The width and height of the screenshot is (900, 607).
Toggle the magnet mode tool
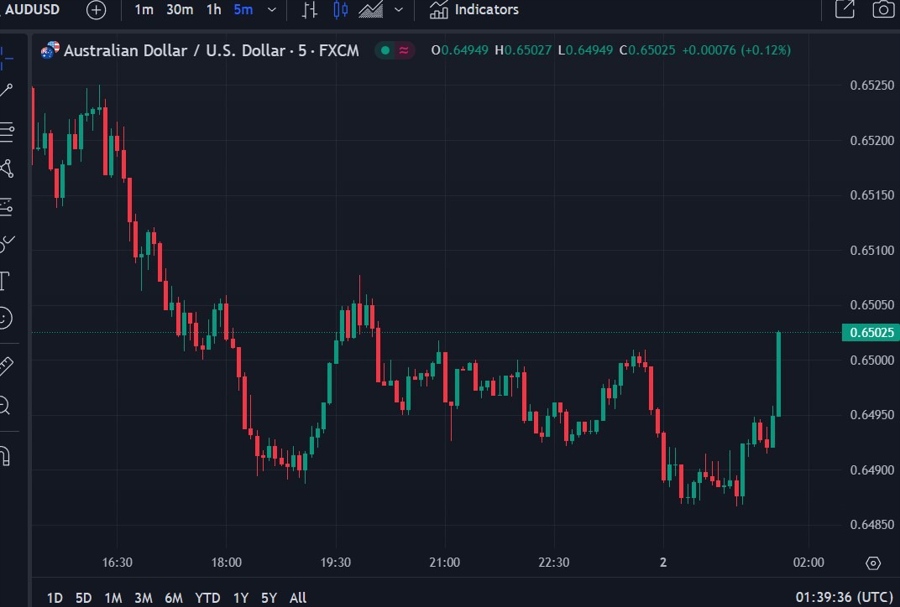point(5,456)
